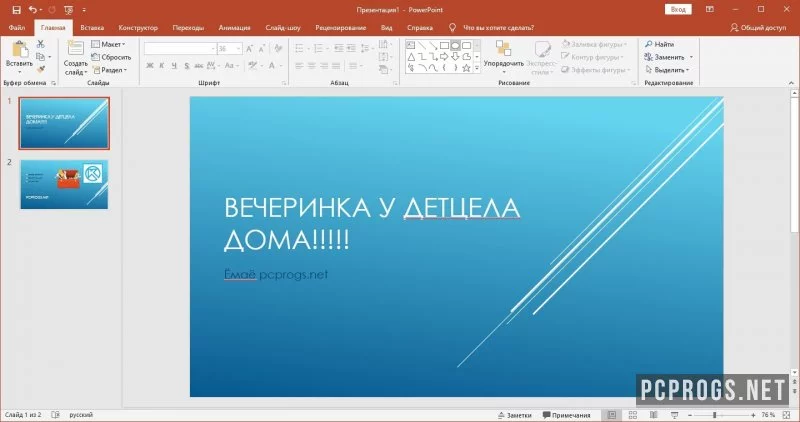Click the Decrease font size icon
The image size is (800, 422).
click(262, 49)
